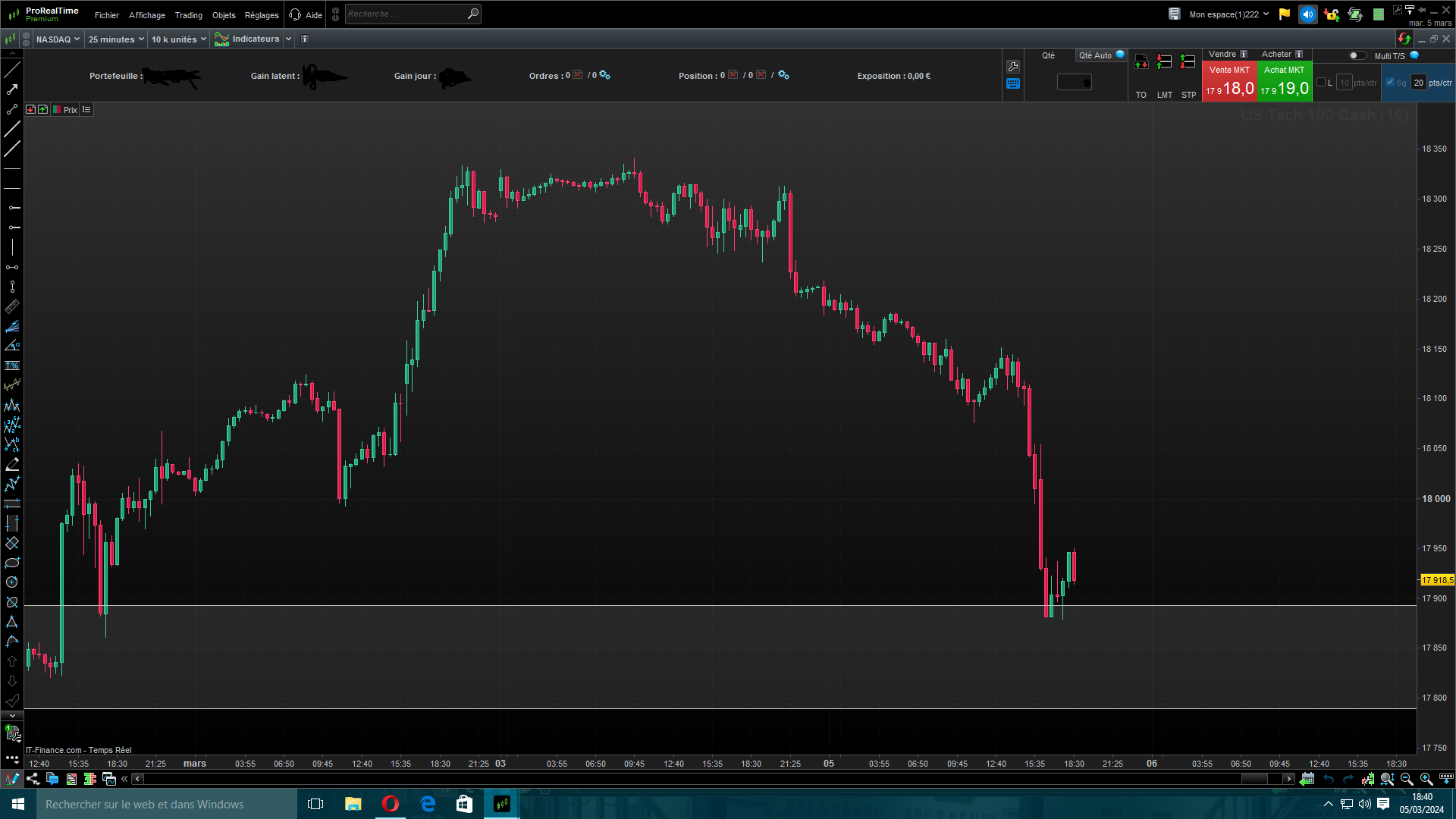Expand the 25 minutes timeframe dropdown
Viewport: 1456px width, 819px height.
115,39
